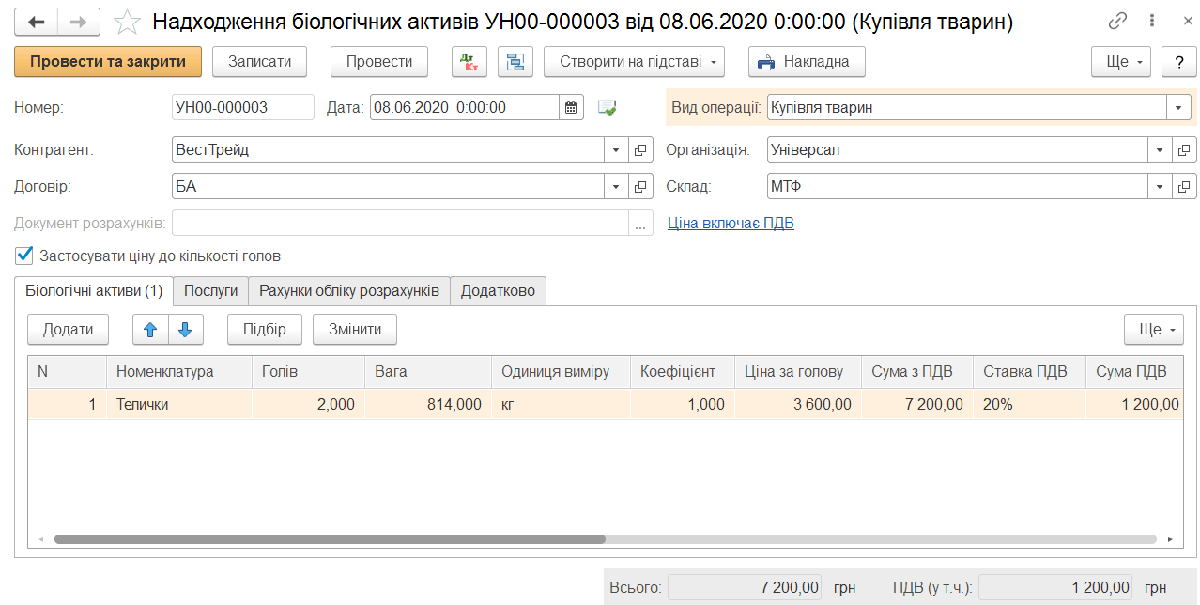Click the table horizontal scrollbar
The width and height of the screenshot is (1200, 605).
click(330, 539)
